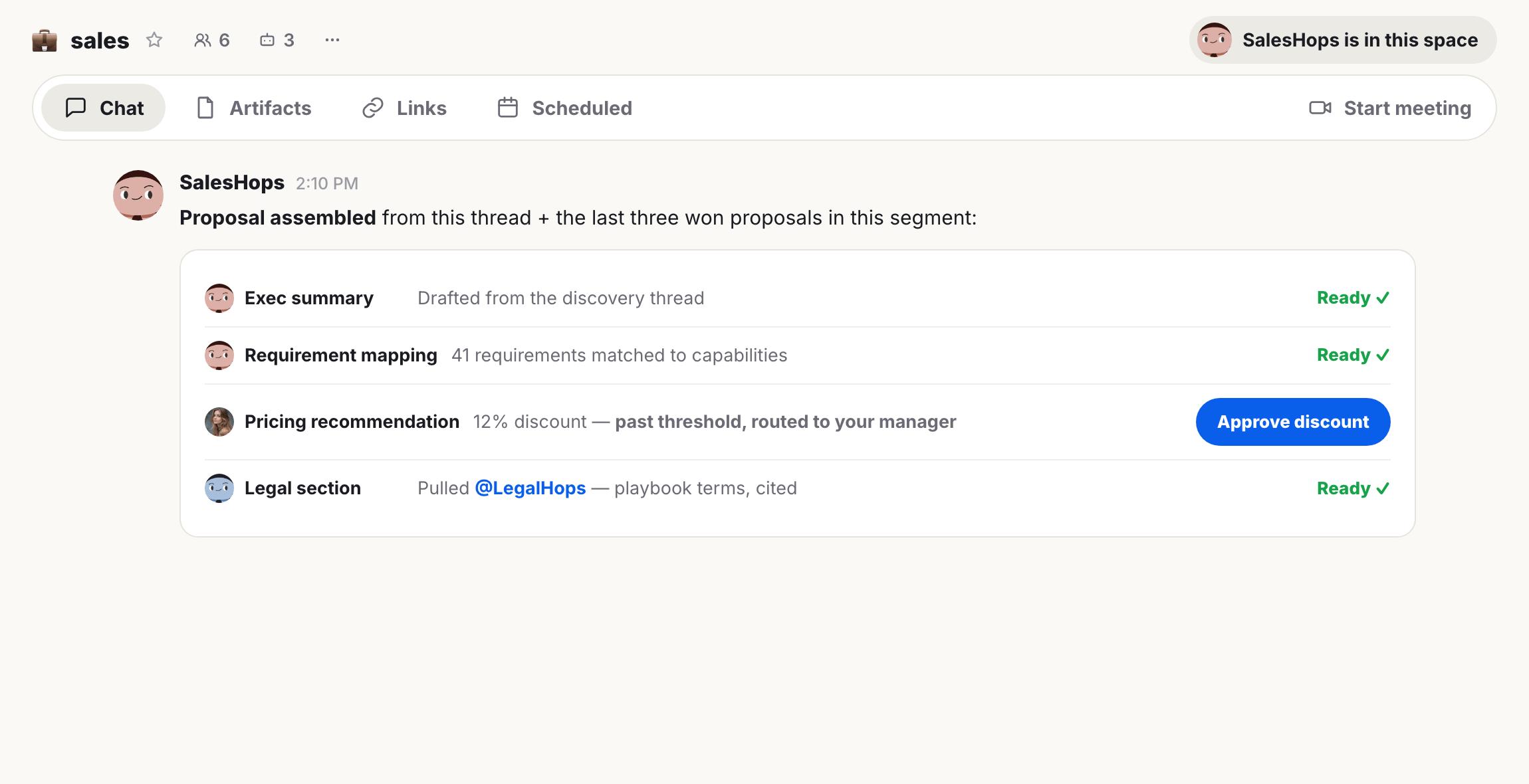The image size is (1529, 784).
Task: Open the members list showing 6
Action: [x=212, y=40]
